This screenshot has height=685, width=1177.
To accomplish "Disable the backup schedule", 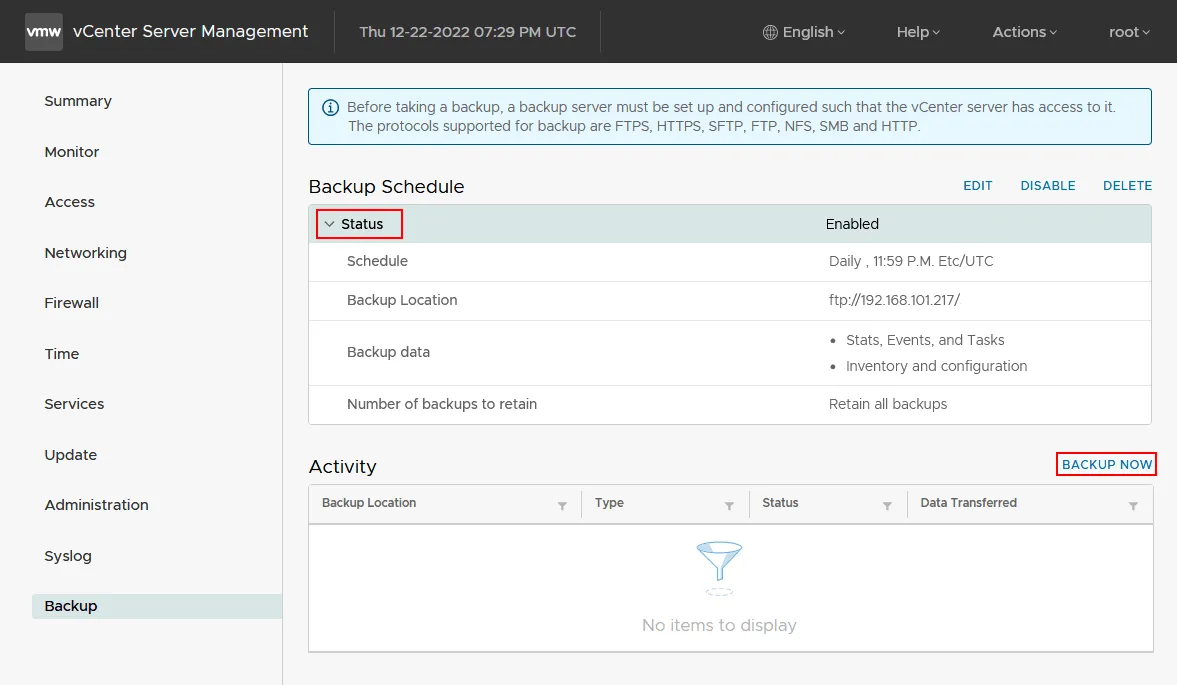I will click(x=1047, y=186).
